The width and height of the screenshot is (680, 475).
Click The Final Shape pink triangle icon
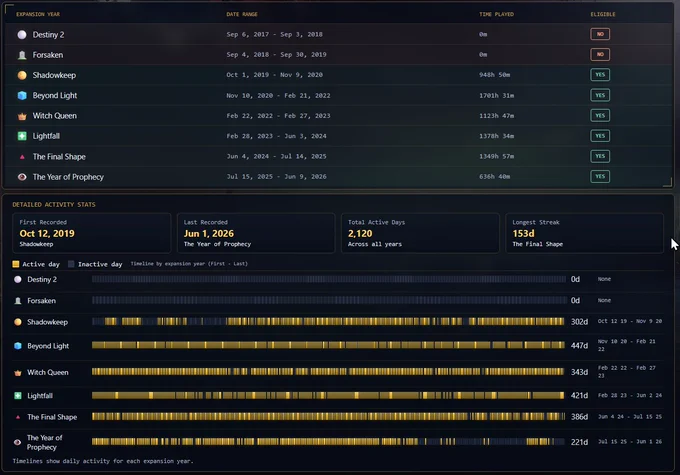(x=22, y=157)
